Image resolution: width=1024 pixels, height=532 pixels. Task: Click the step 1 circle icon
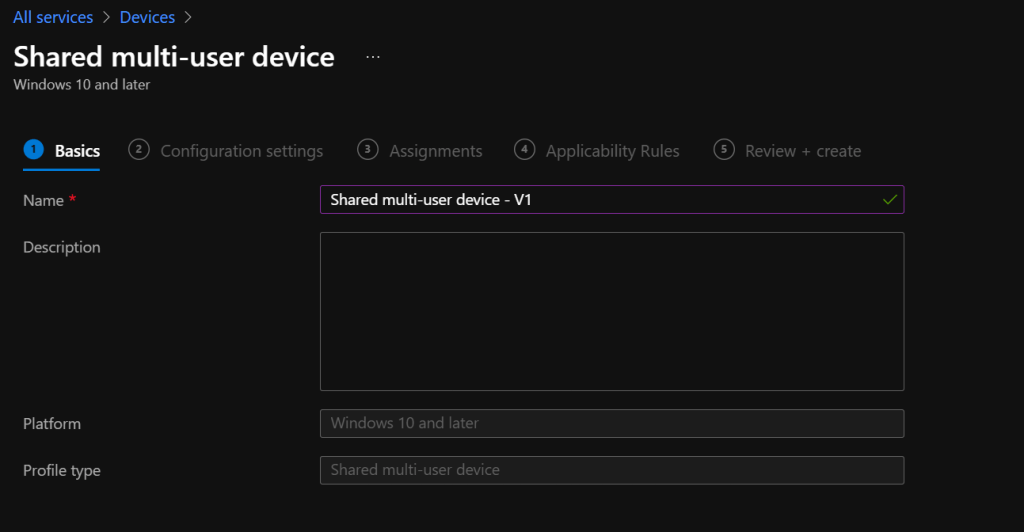[33, 150]
